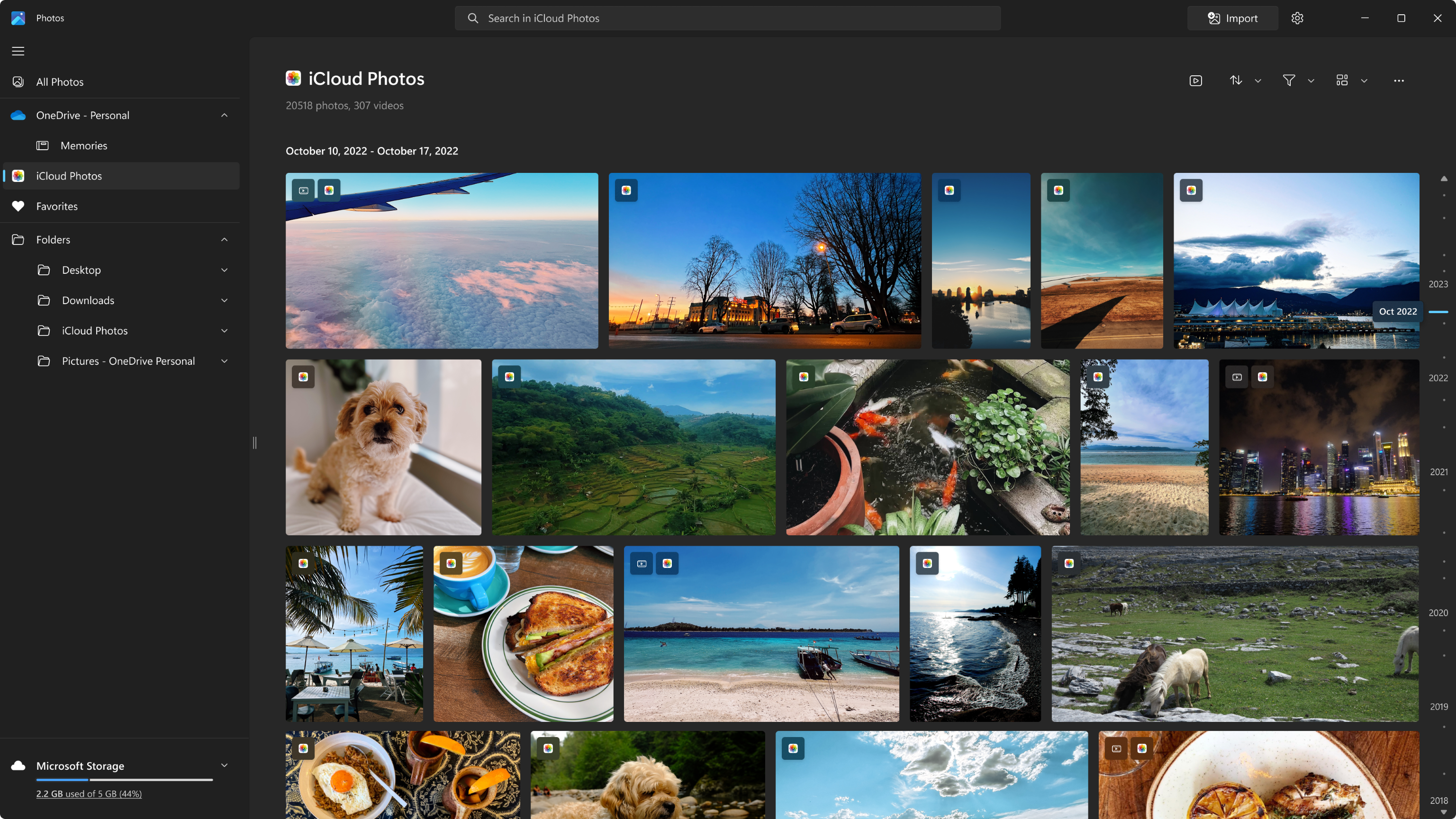This screenshot has height=819, width=1456.
Task: Expand the sort direction dropdown
Action: pos(1258,80)
